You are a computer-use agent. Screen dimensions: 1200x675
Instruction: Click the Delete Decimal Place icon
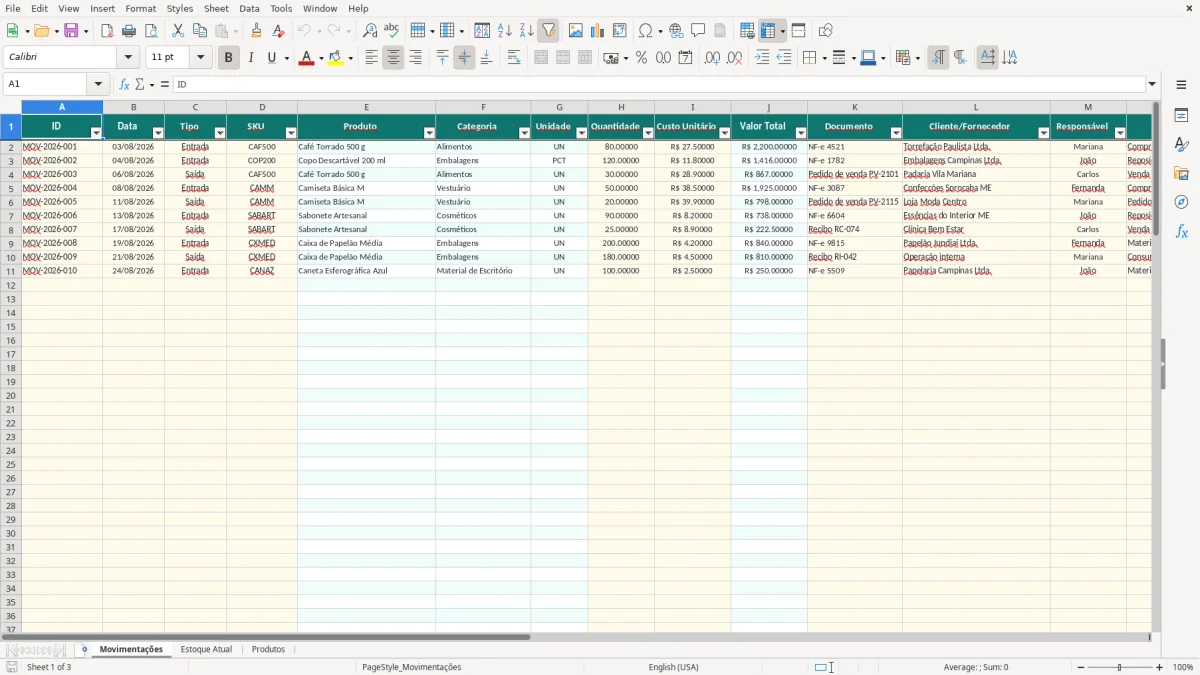(734, 58)
